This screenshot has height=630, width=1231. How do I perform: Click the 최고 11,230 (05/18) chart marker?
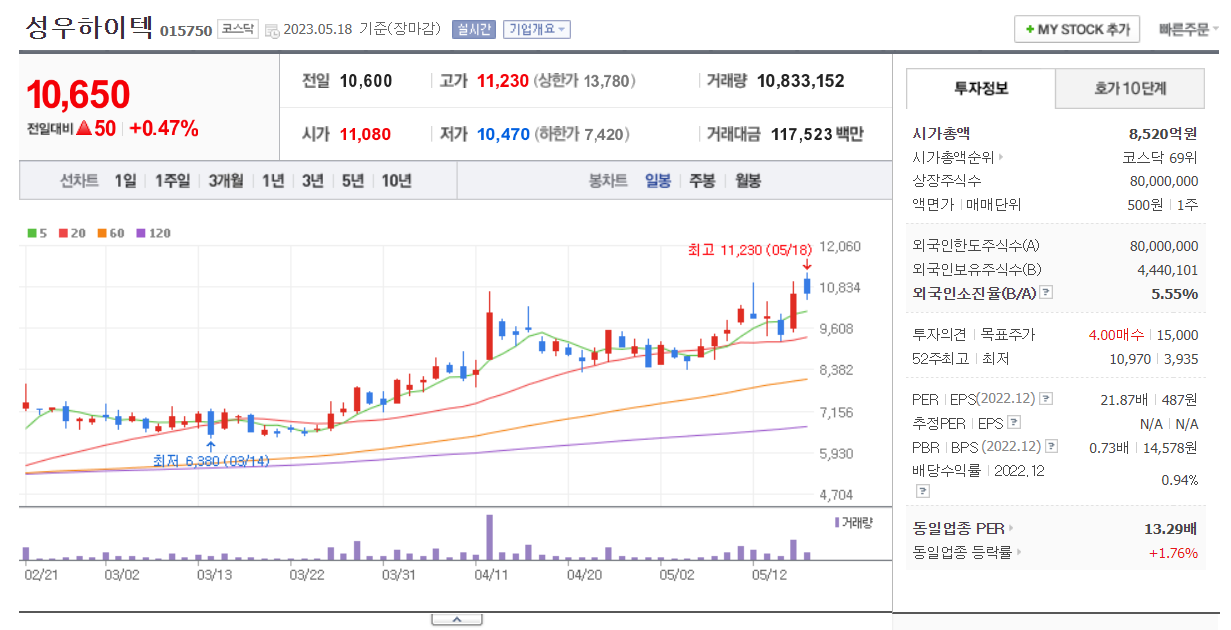[750, 250]
